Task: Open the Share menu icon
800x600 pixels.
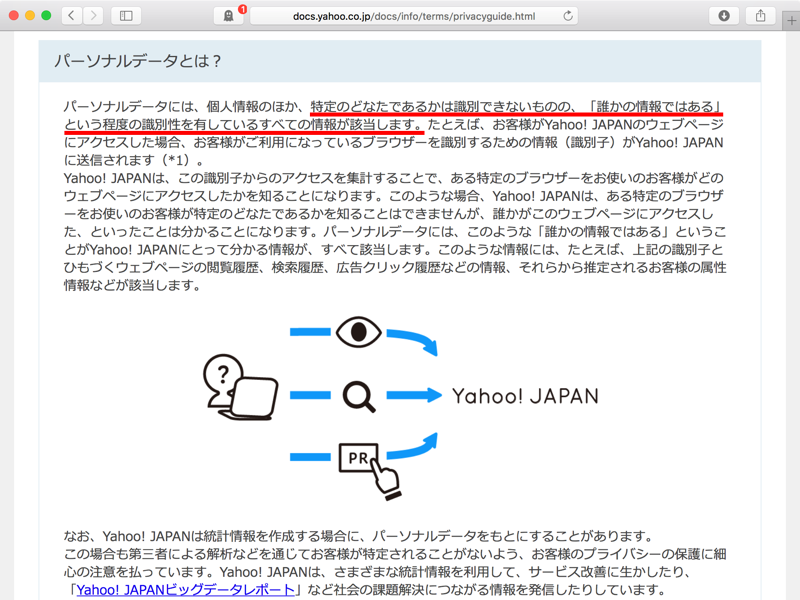Action: click(760, 16)
